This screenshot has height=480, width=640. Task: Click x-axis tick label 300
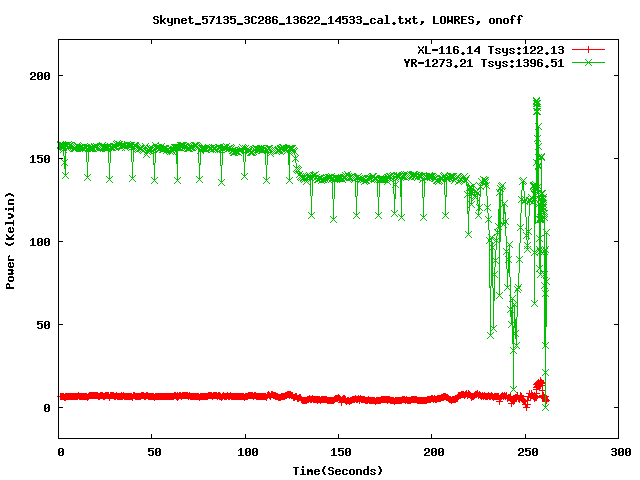(621, 452)
